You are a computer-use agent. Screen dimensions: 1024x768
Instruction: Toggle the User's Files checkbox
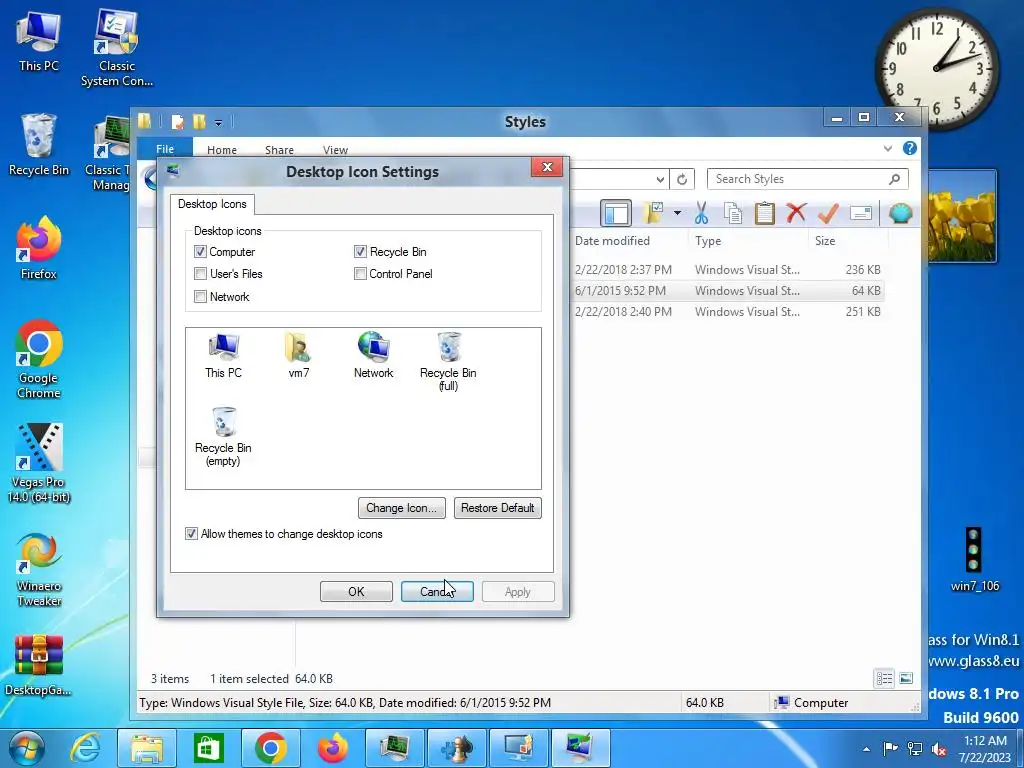200,274
